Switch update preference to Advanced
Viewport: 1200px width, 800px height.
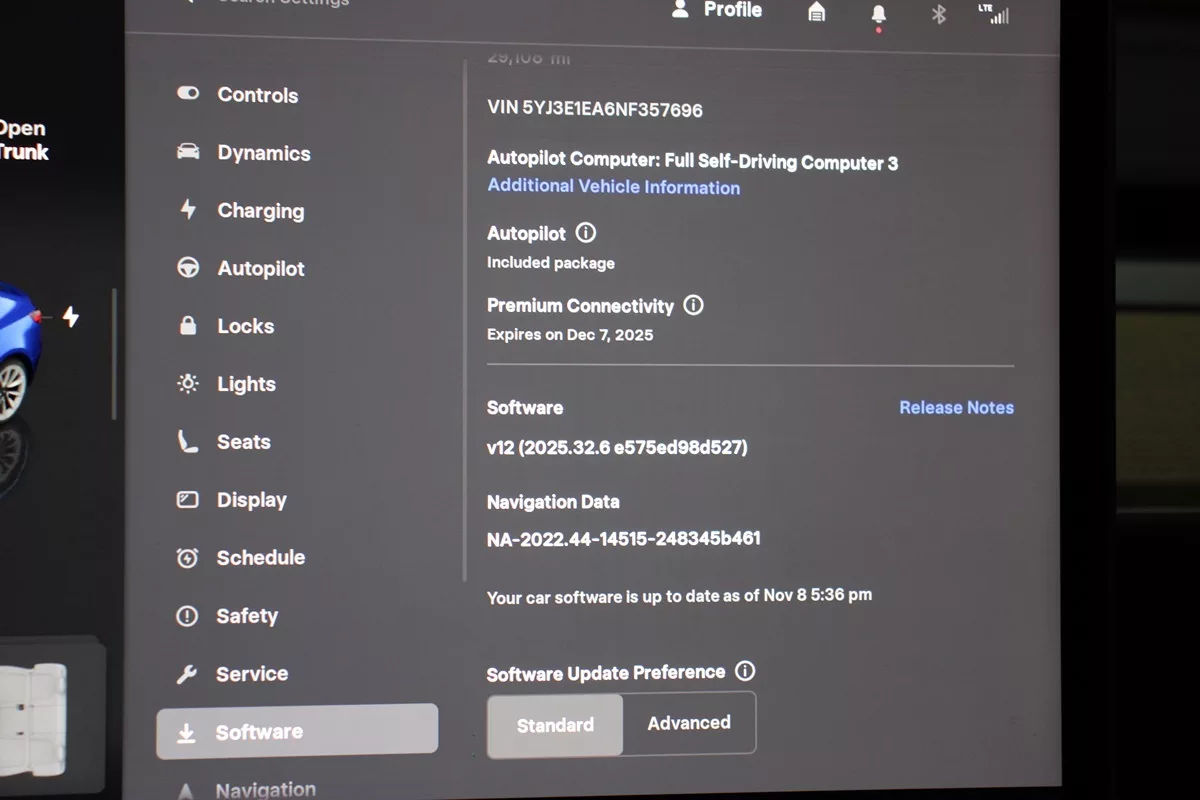tap(689, 723)
